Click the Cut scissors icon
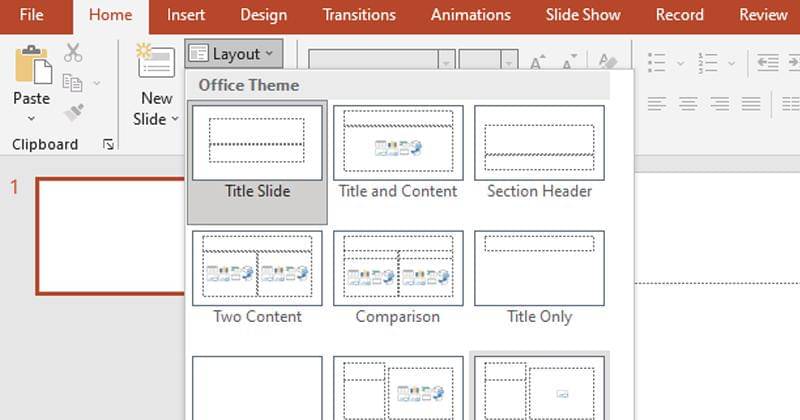 (73, 53)
